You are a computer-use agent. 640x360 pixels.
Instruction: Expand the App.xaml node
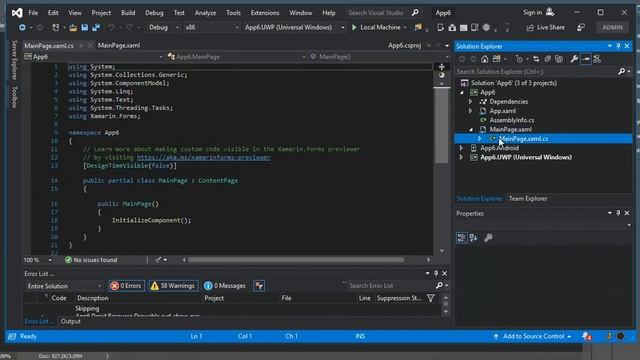coord(470,111)
